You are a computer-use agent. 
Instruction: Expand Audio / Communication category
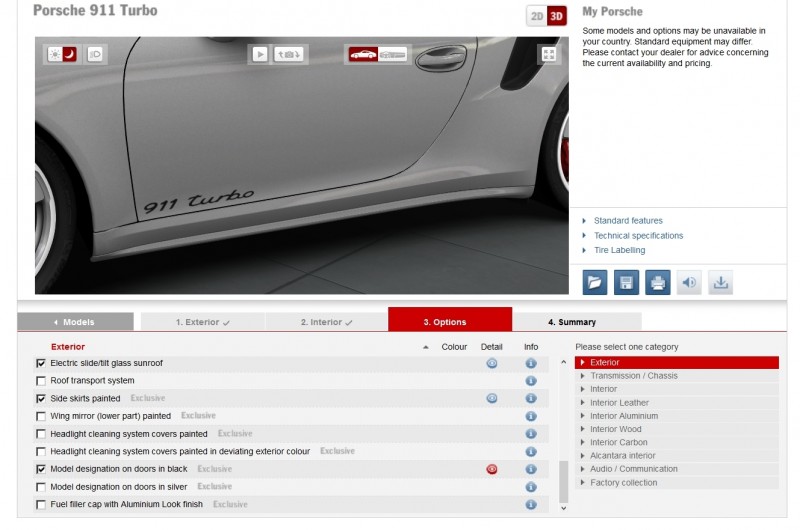(x=677, y=469)
